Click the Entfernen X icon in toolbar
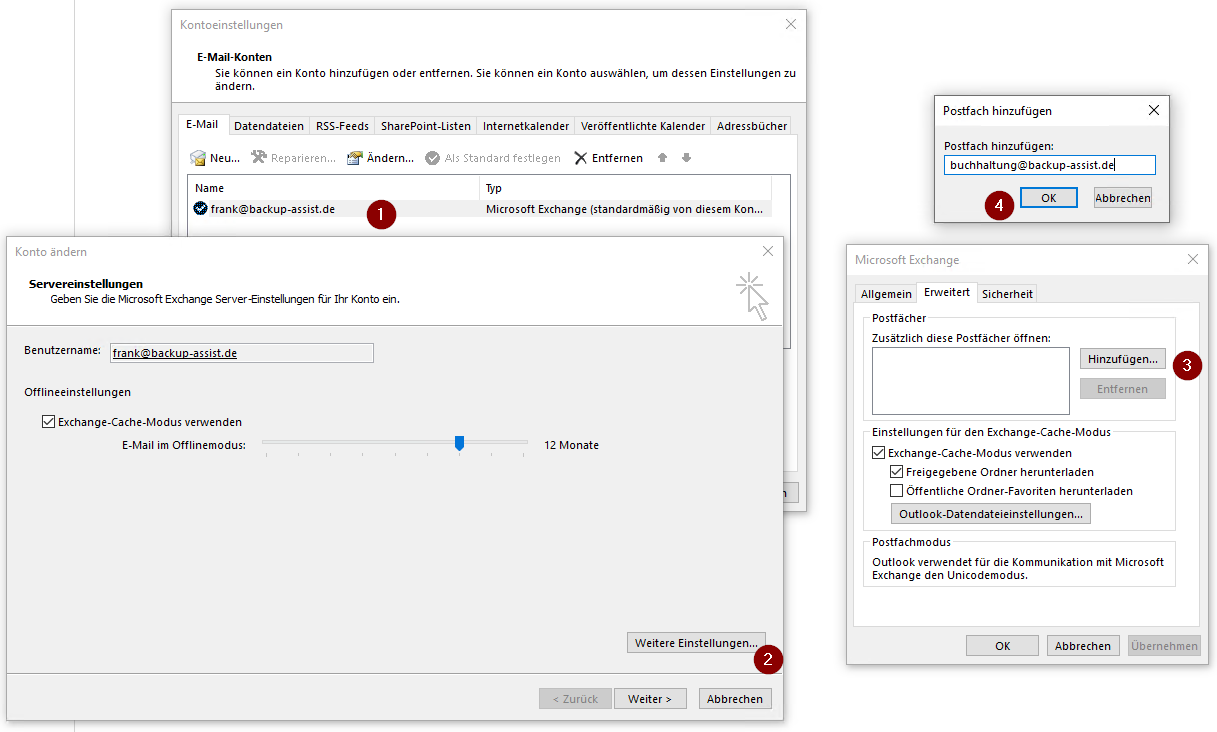Image resolution: width=1217 pixels, height=732 pixels. pyautogui.click(x=581, y=158)
